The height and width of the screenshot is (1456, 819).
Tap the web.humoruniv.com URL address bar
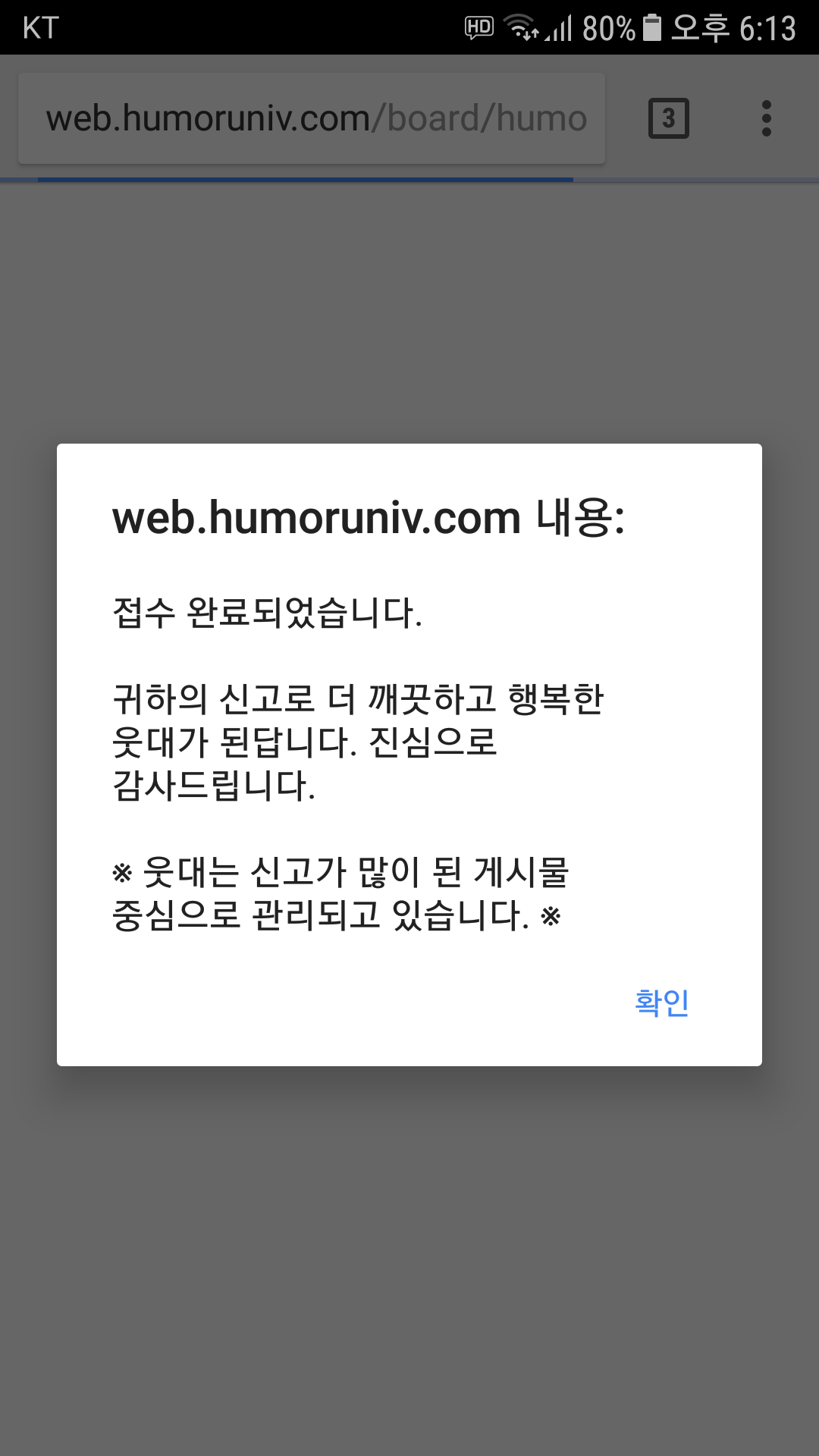(x=312, y=118)
